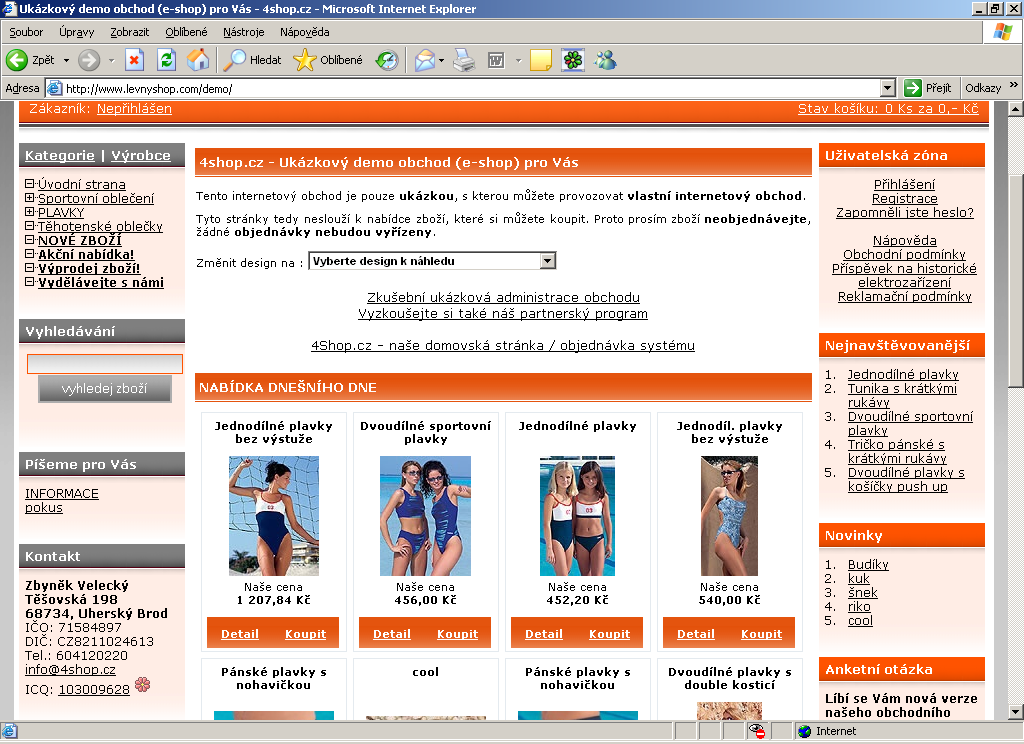Open Detail for Dvoudílné sportovní plavky
Viewport: 1024px width, 744px height.
tap(392, 634)
